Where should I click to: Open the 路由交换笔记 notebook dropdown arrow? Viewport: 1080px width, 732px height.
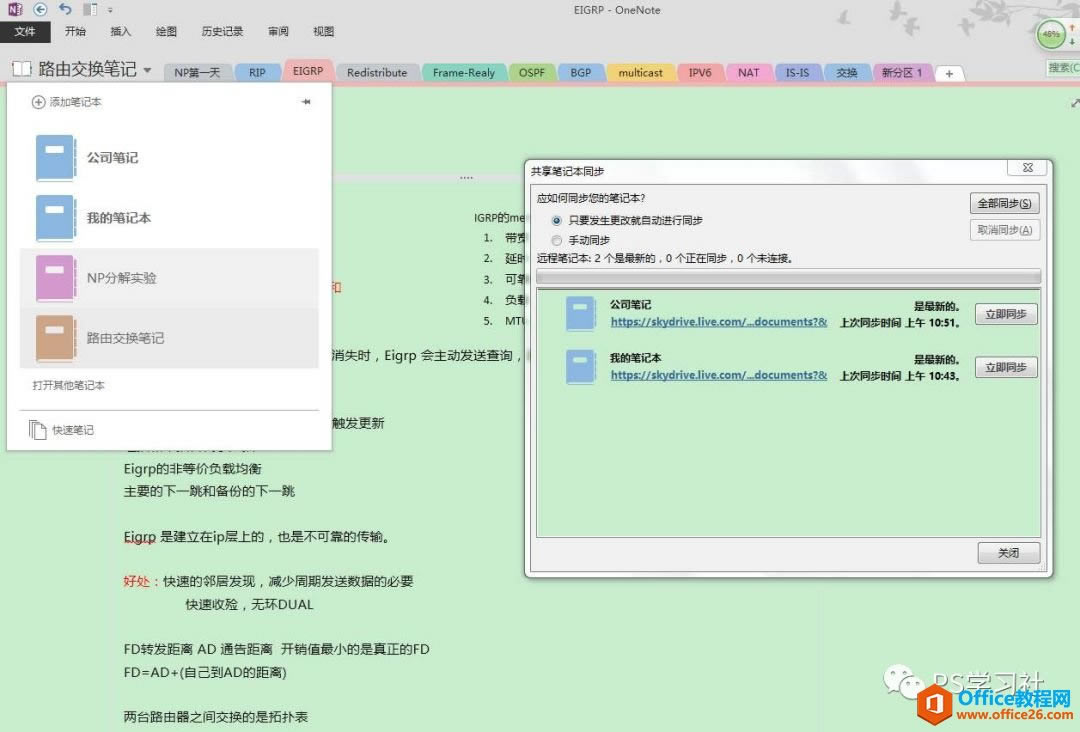(146, 68)
